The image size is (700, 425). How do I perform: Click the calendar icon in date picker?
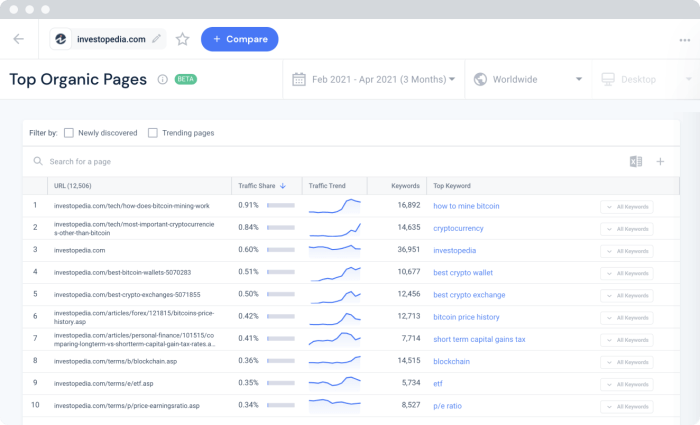point(299,79)
